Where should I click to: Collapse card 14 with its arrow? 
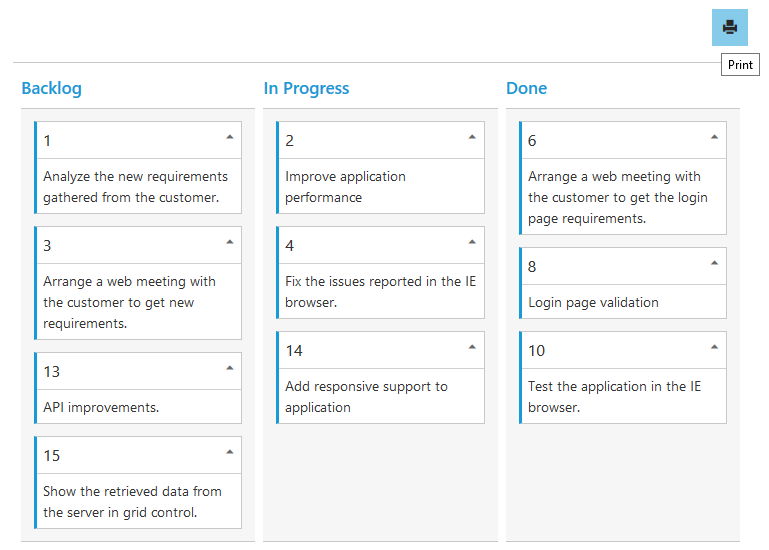click(x=472, y=347)
